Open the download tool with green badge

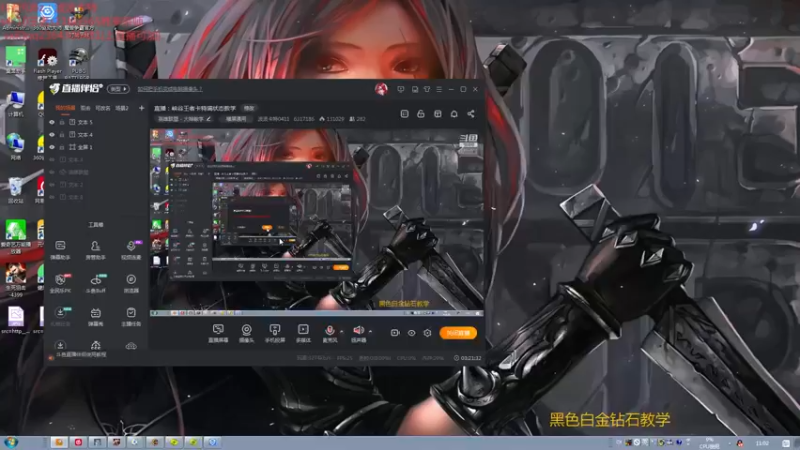click(60, 316)
